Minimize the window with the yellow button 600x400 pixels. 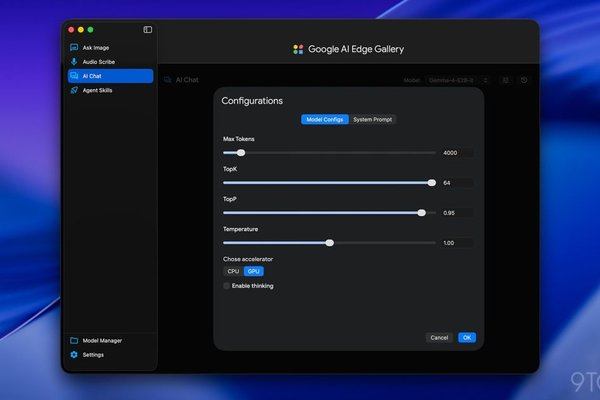(81, 29)
